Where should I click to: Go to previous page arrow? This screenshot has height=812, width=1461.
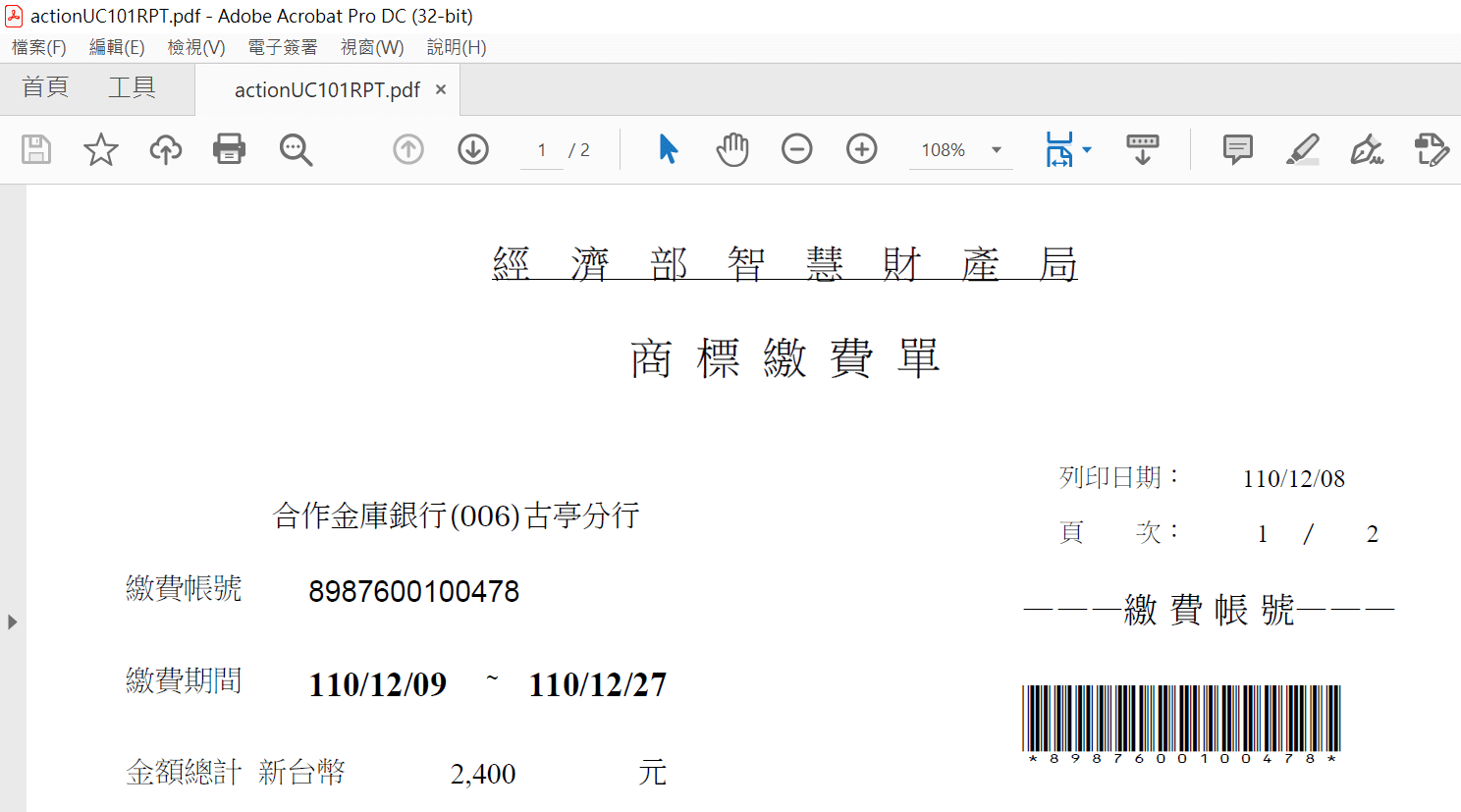(x=408, y=149)
